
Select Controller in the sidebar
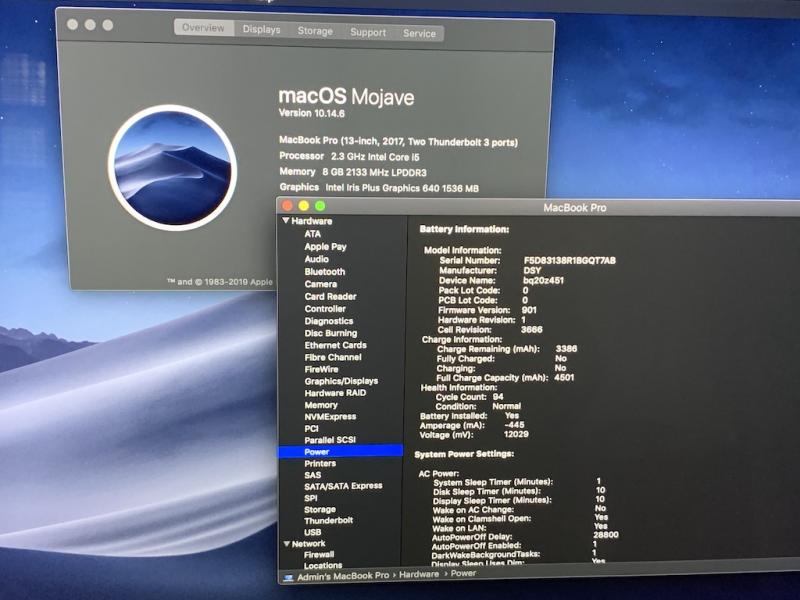[325, 309]
